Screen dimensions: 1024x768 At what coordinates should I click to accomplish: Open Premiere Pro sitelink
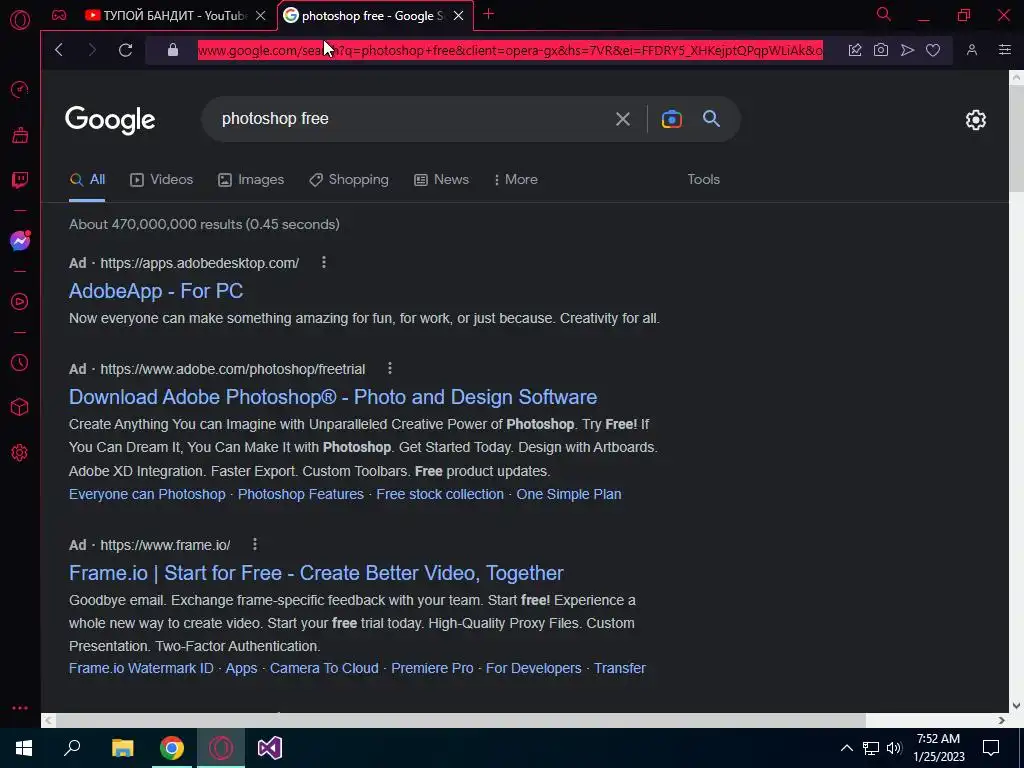point(432,668)
